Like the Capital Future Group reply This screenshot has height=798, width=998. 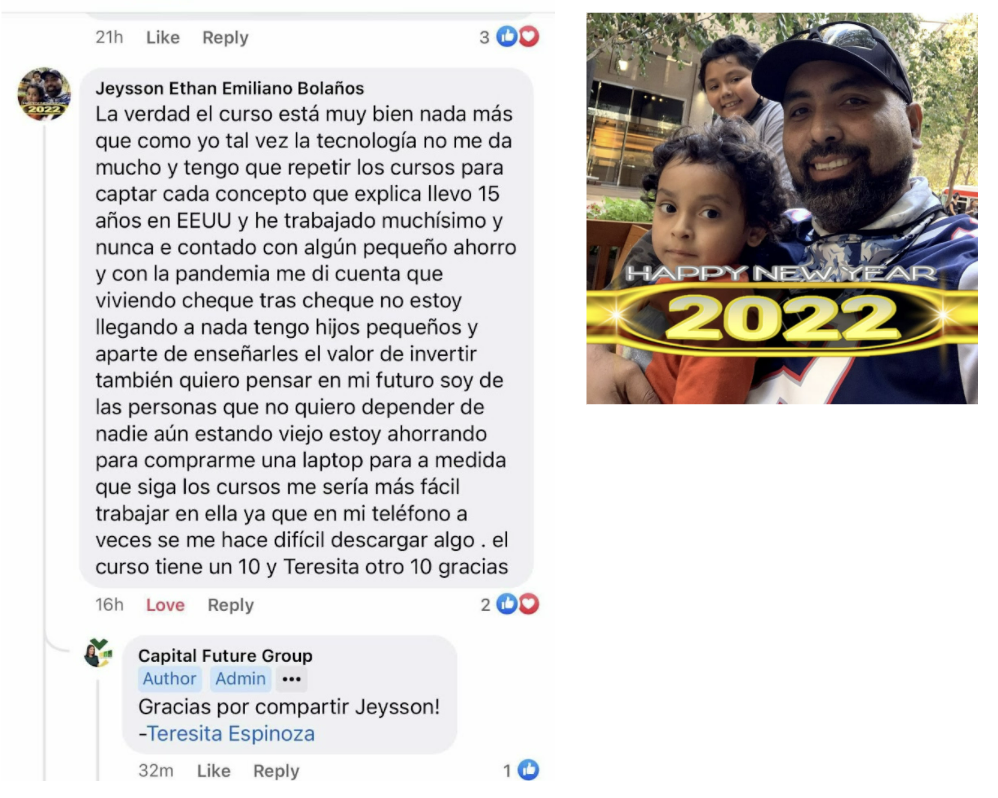214,771
